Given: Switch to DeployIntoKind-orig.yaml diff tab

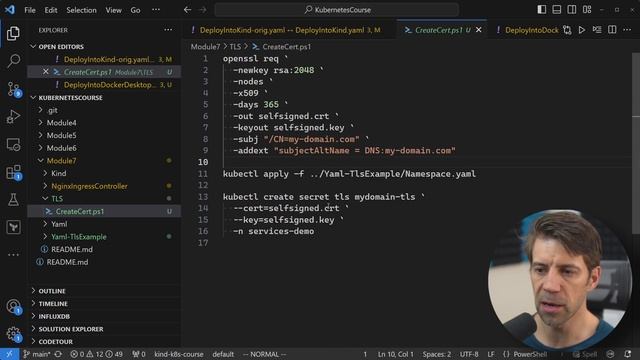Looking at the screenshot, I should coord(288,30).
